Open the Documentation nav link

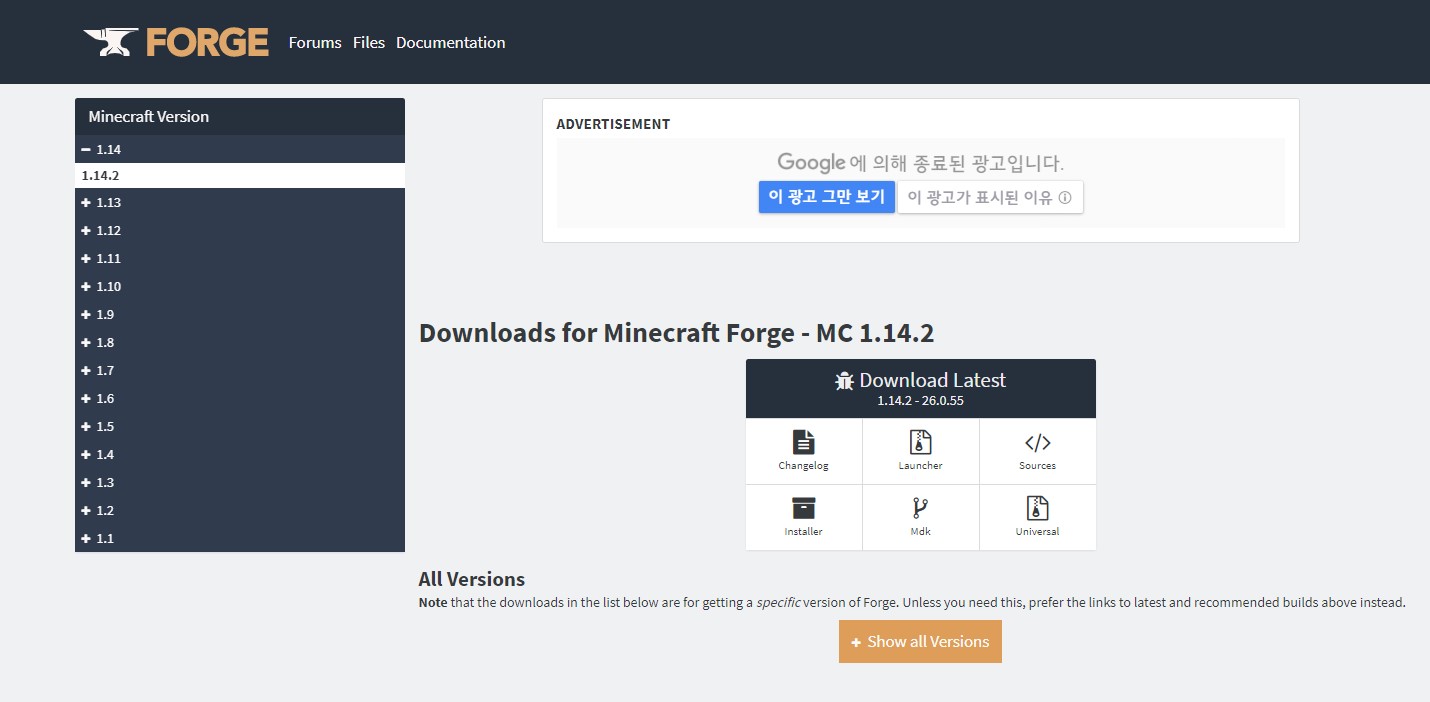coord(451,42)
